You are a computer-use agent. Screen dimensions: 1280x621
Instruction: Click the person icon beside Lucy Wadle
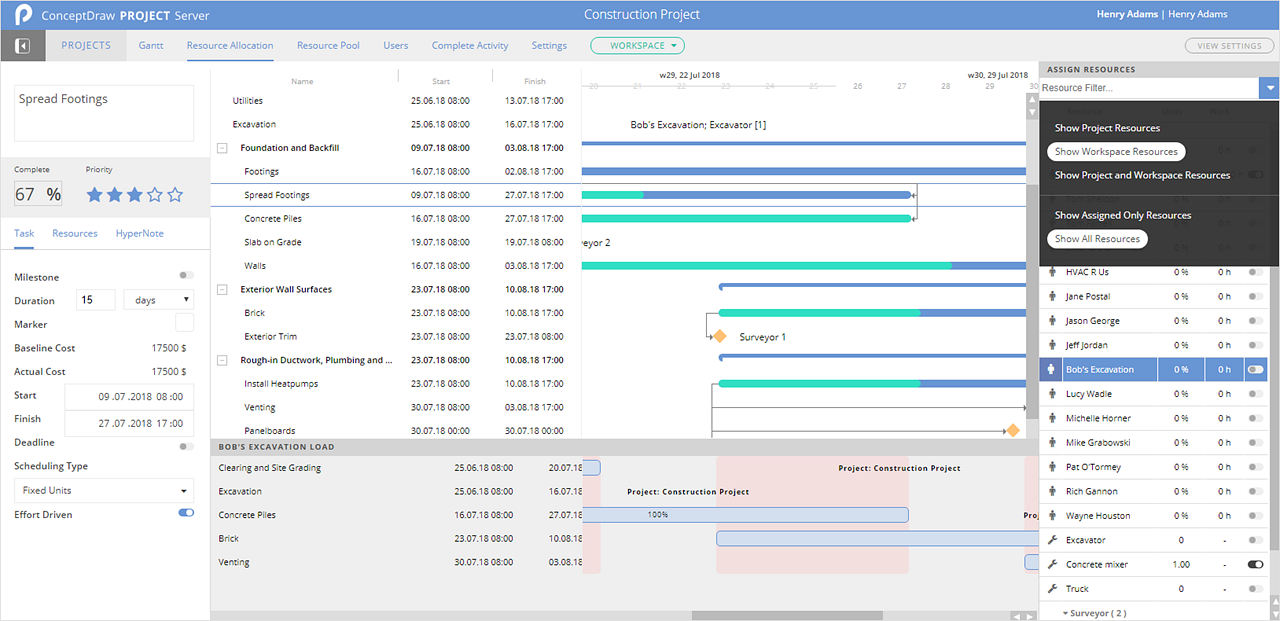coord(1052,394)
